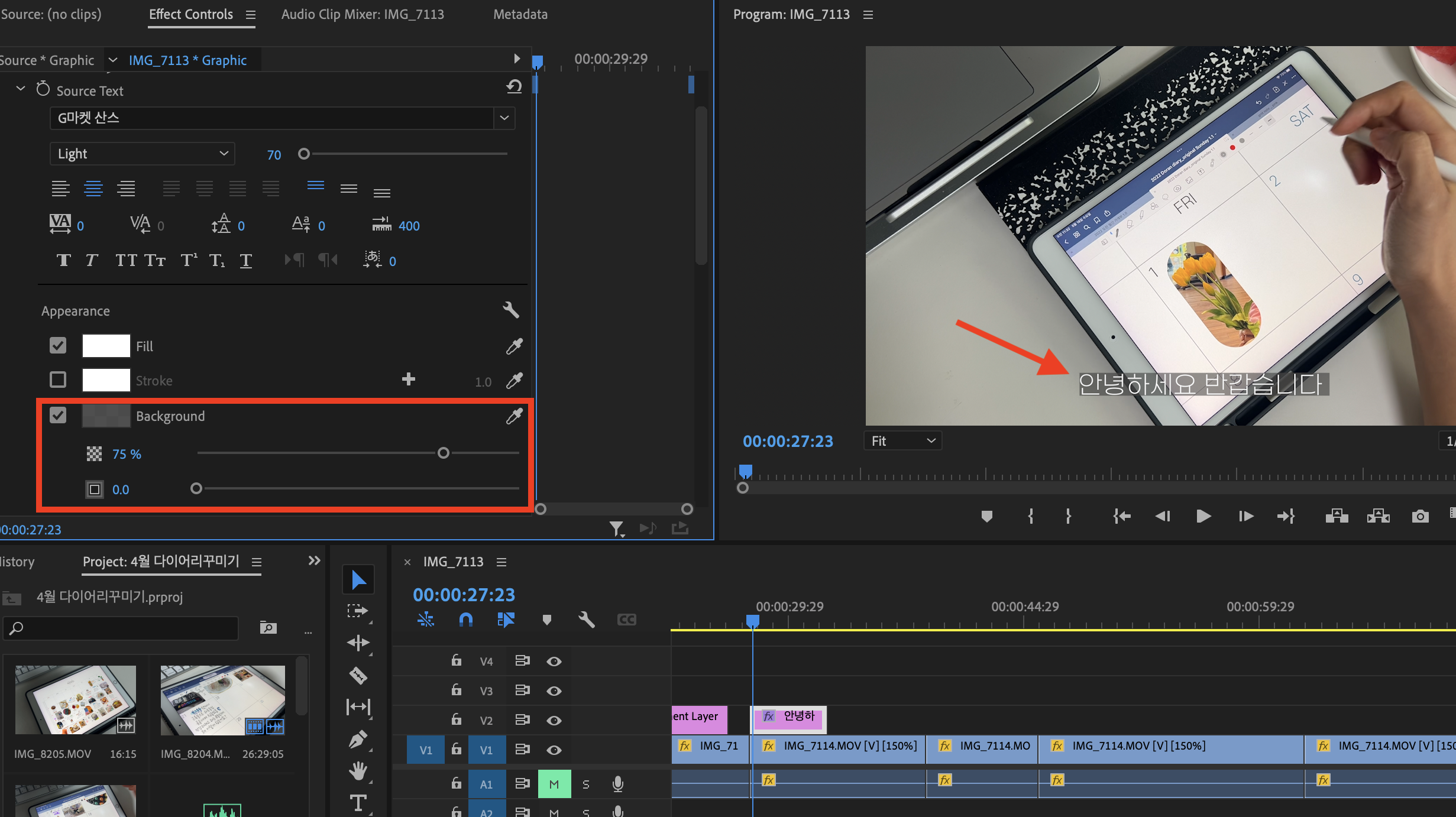Click the Fill color swatch
The image size is (1456, 817).
[x=106, y=346]
